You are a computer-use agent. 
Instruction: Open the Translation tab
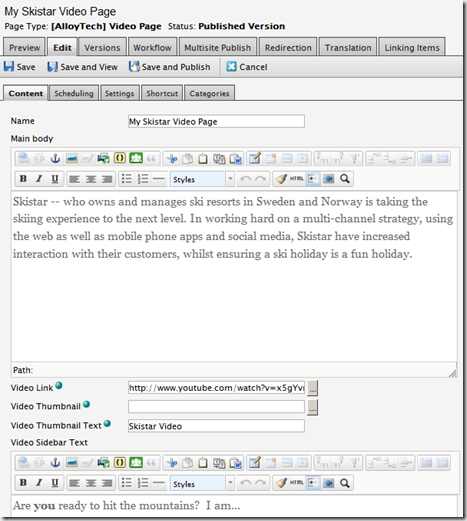(x=348, y=47)
